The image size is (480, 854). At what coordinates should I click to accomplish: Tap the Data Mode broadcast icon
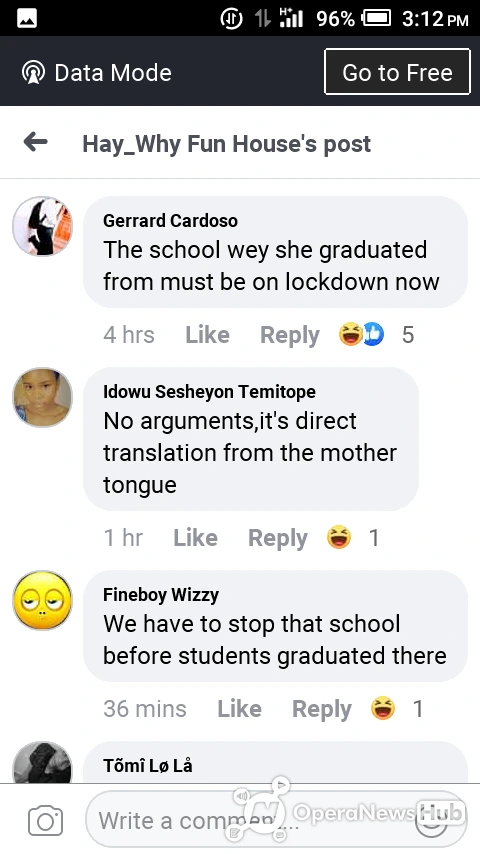click(33, 72)
